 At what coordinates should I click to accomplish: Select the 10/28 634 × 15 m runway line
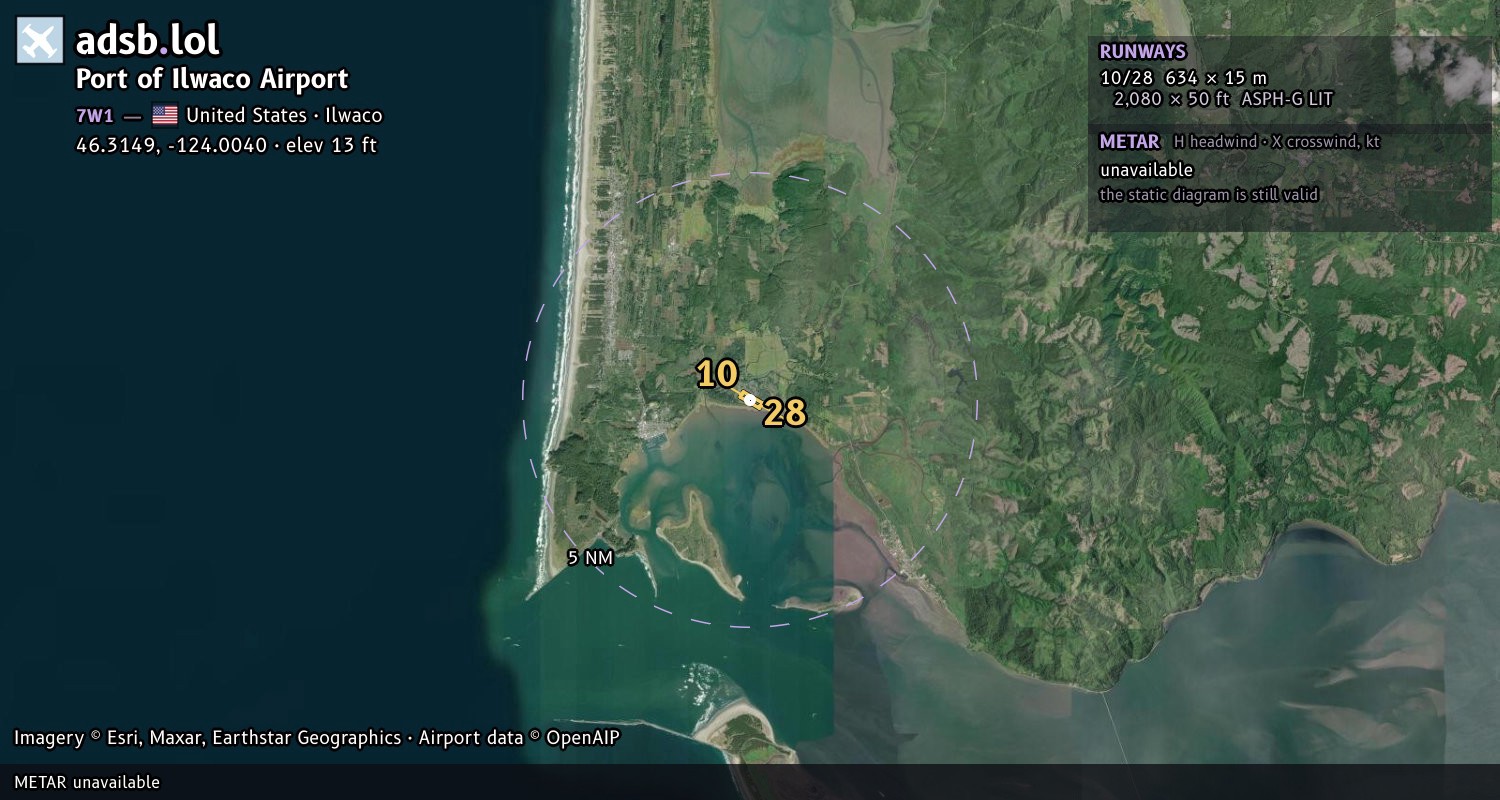coord(1184,78)
